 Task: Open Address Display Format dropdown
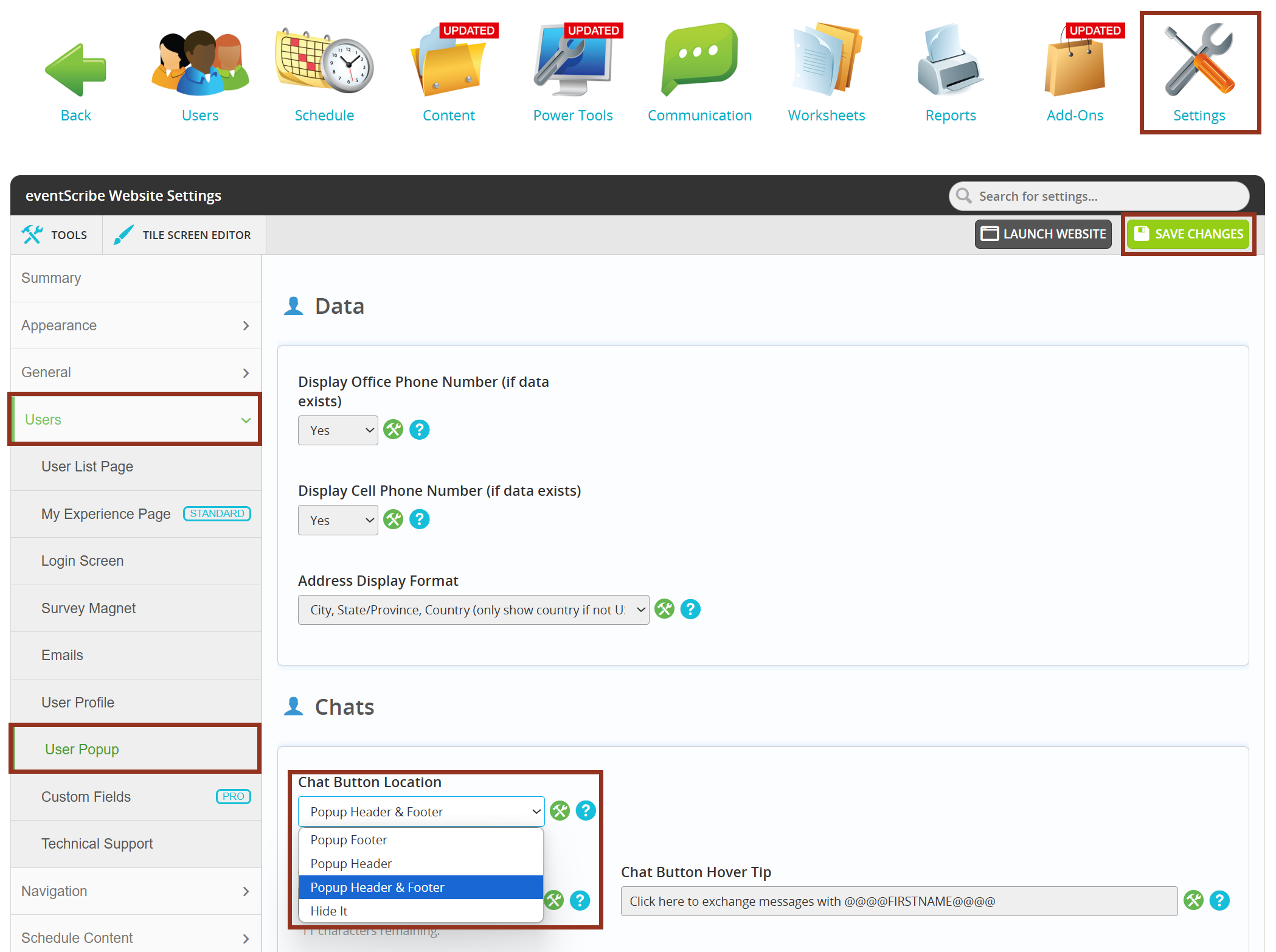tap(473, 610)
